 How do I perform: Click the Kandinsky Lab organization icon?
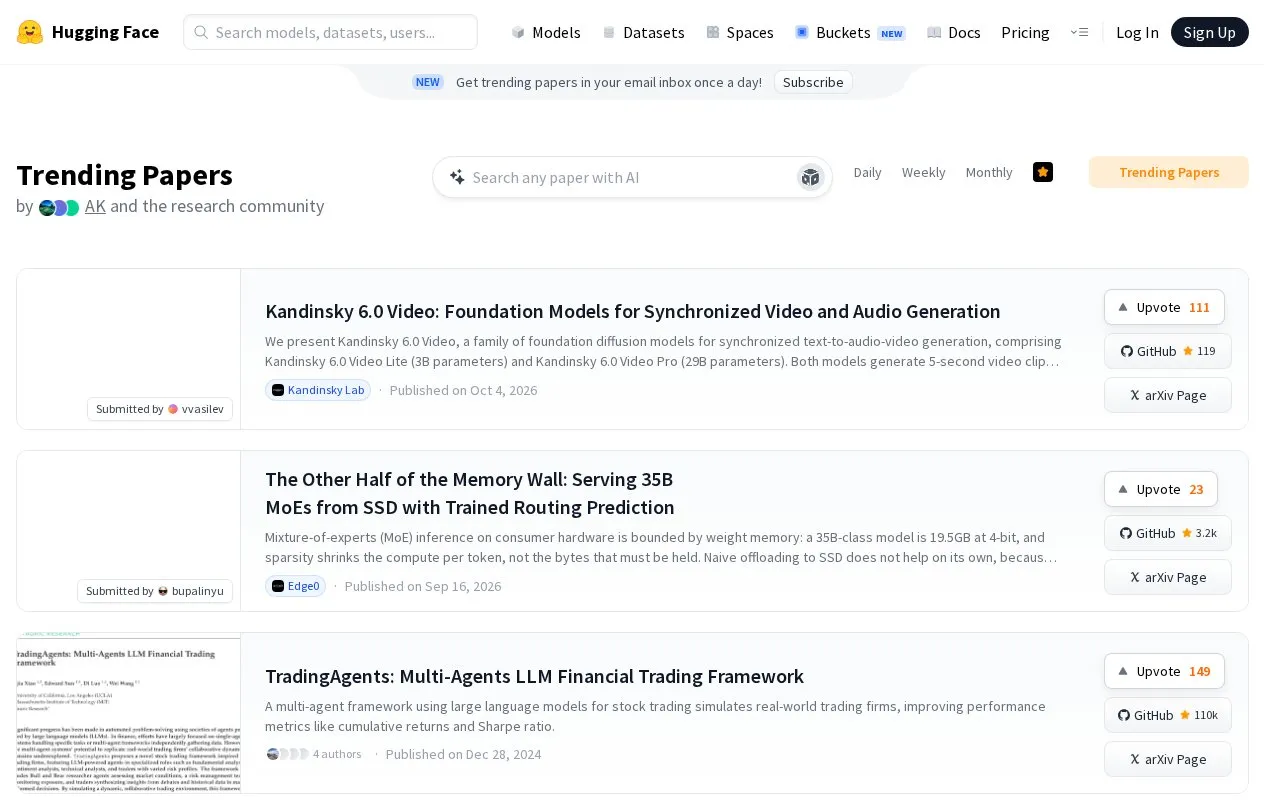pyautogui.click(x=278, y=390)
